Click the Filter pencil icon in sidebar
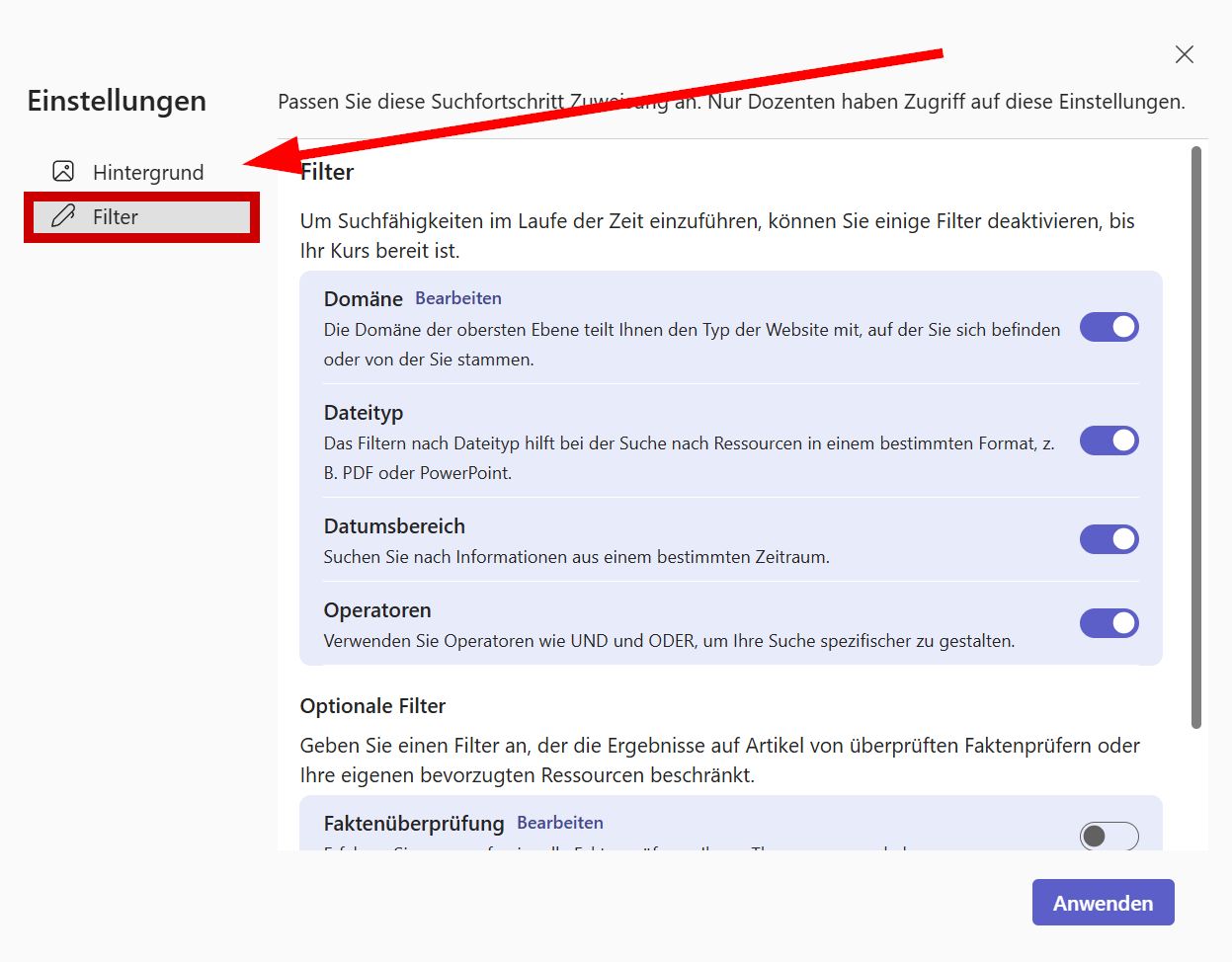The width and height of the screenshot is (1232, 962). [x=63, y=216]
